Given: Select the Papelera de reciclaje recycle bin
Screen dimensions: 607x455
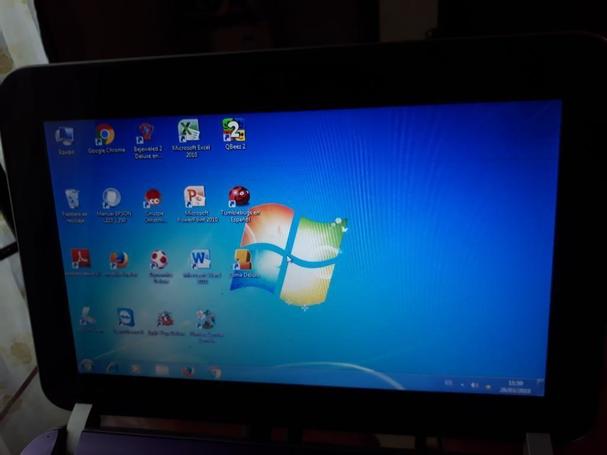Looking at the screenshot, I should (x=74, y=205).
